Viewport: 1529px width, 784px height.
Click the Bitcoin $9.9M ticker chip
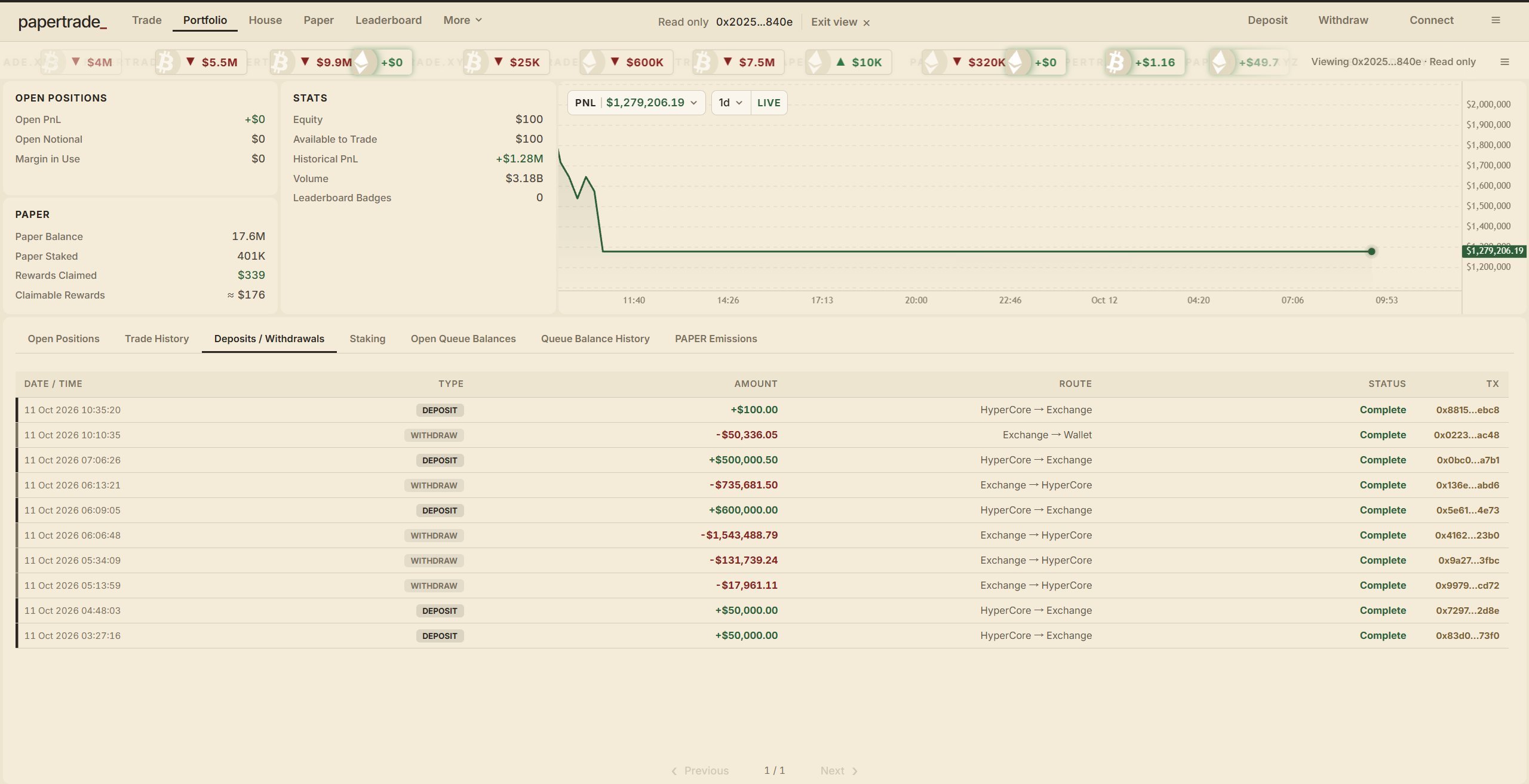(311, 62)
